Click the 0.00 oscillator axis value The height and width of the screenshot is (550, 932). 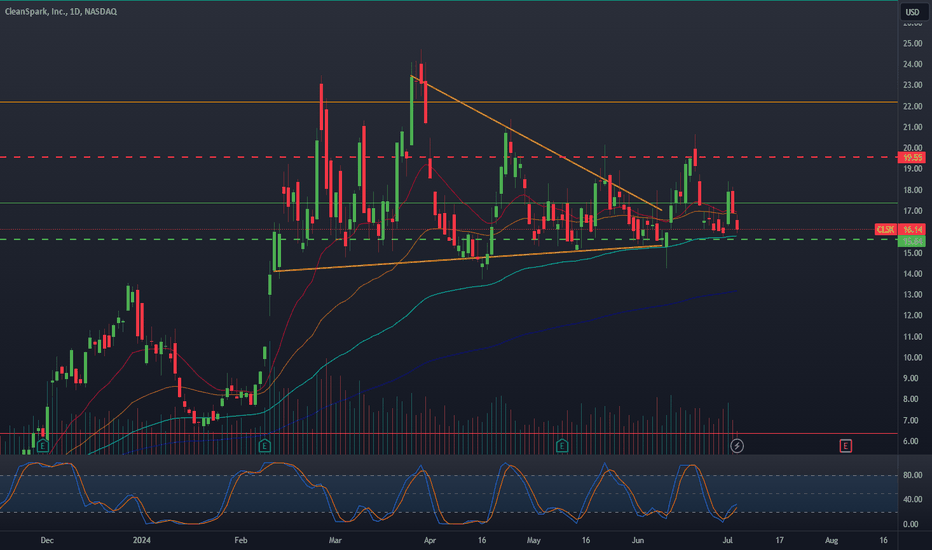(x=912, y=524)
